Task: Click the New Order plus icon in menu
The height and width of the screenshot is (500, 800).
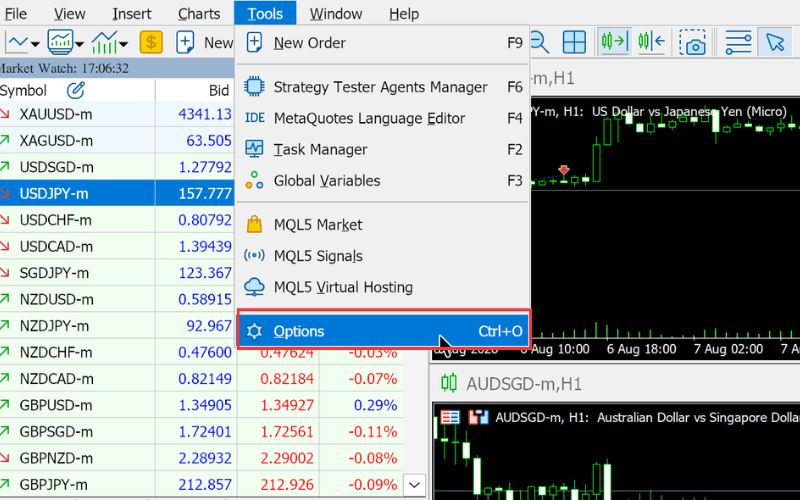Action: 254,42
